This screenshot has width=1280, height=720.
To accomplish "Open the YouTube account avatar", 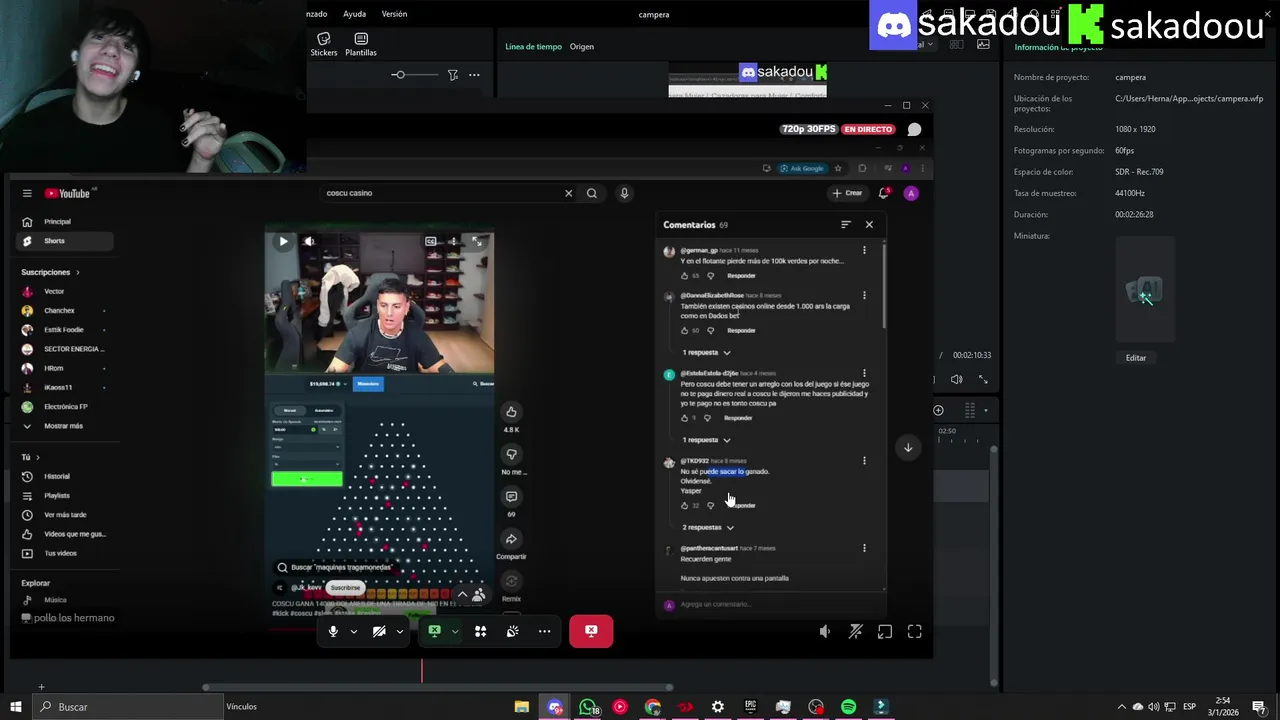I will pos(911,193).
